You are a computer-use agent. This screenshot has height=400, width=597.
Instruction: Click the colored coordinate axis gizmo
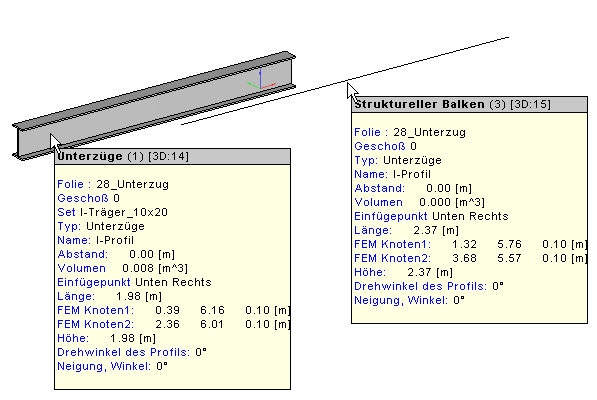tap(261, 80)
